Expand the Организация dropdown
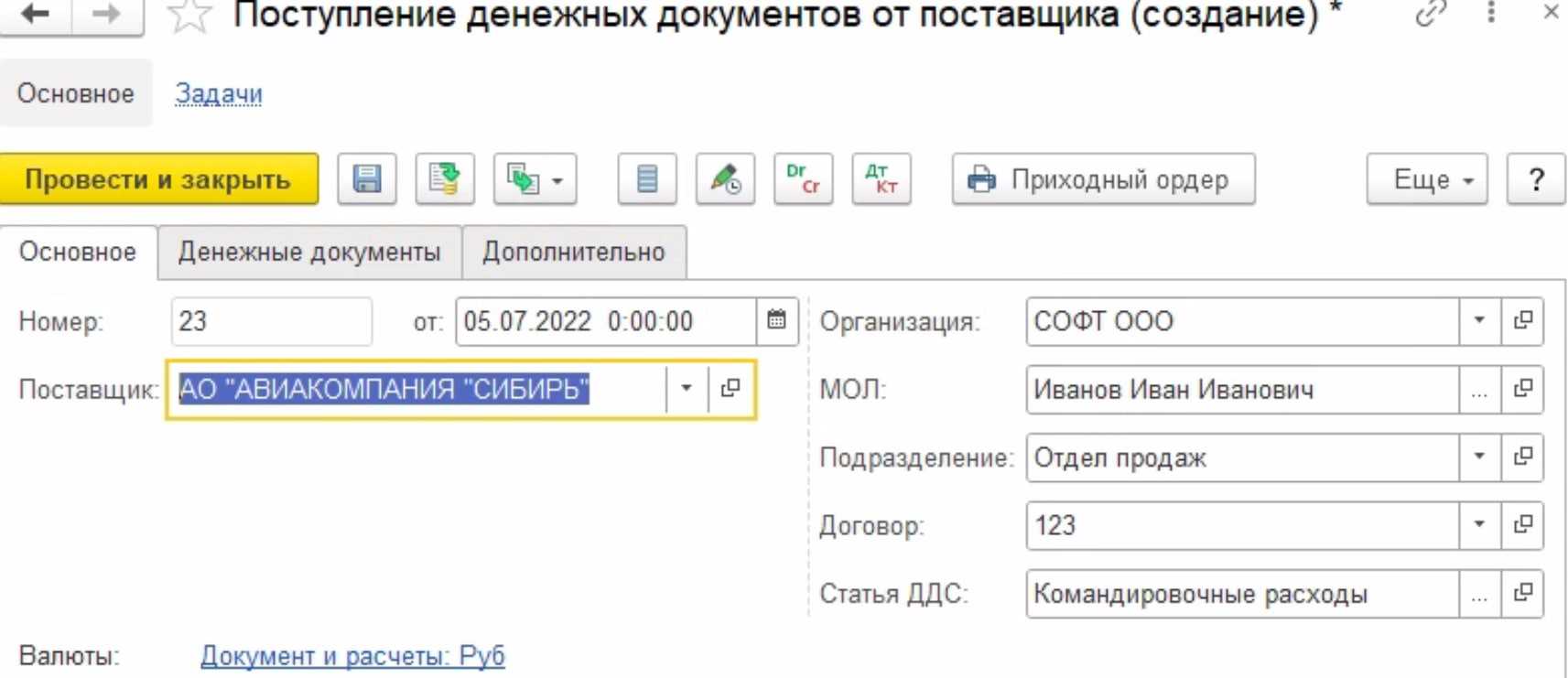Image resolution: width=1568 pixels, height=678 pixels. pos(1479,320)
